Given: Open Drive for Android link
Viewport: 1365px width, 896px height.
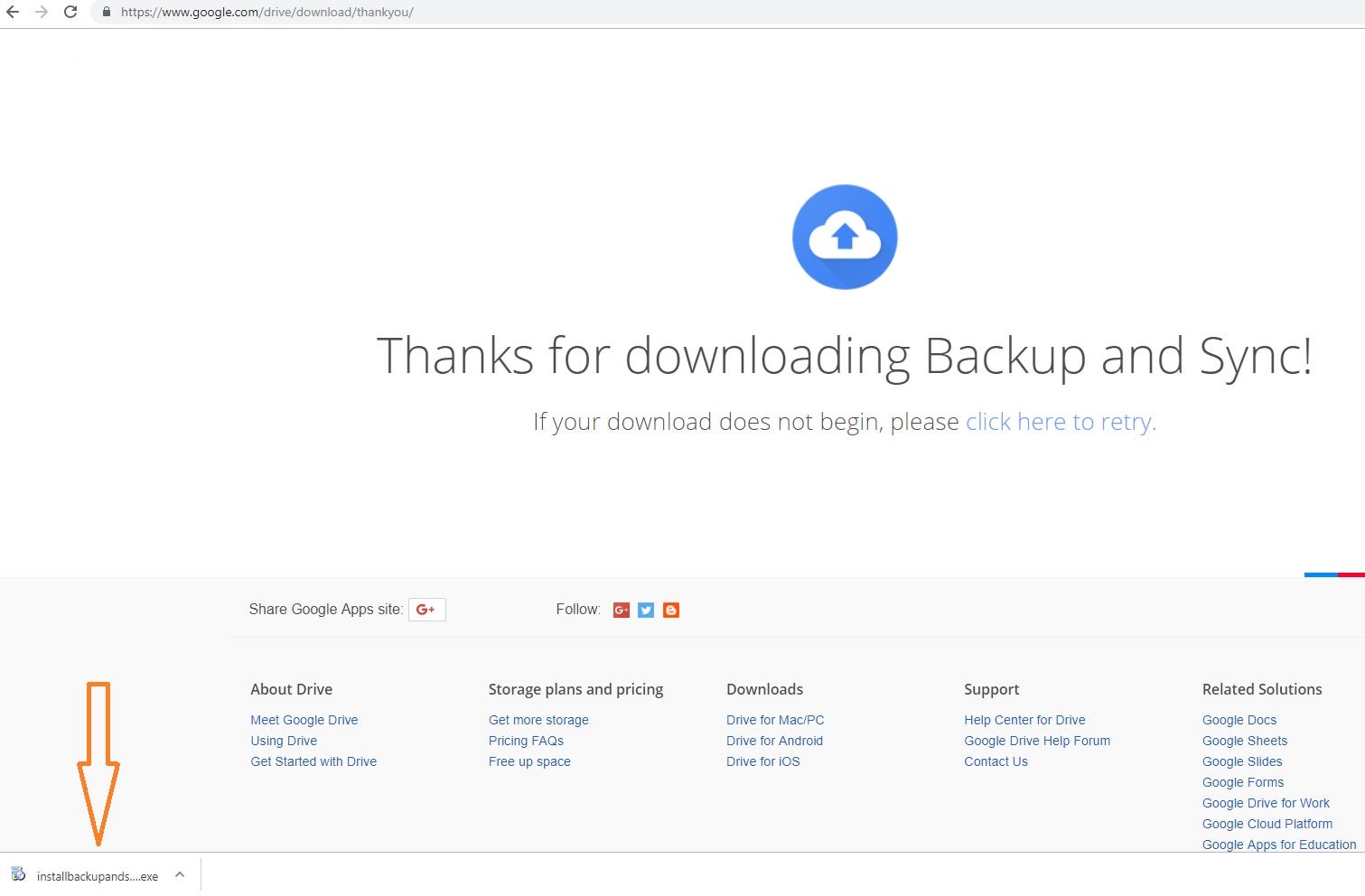Looking at the screenshot, I should [774, 741].
